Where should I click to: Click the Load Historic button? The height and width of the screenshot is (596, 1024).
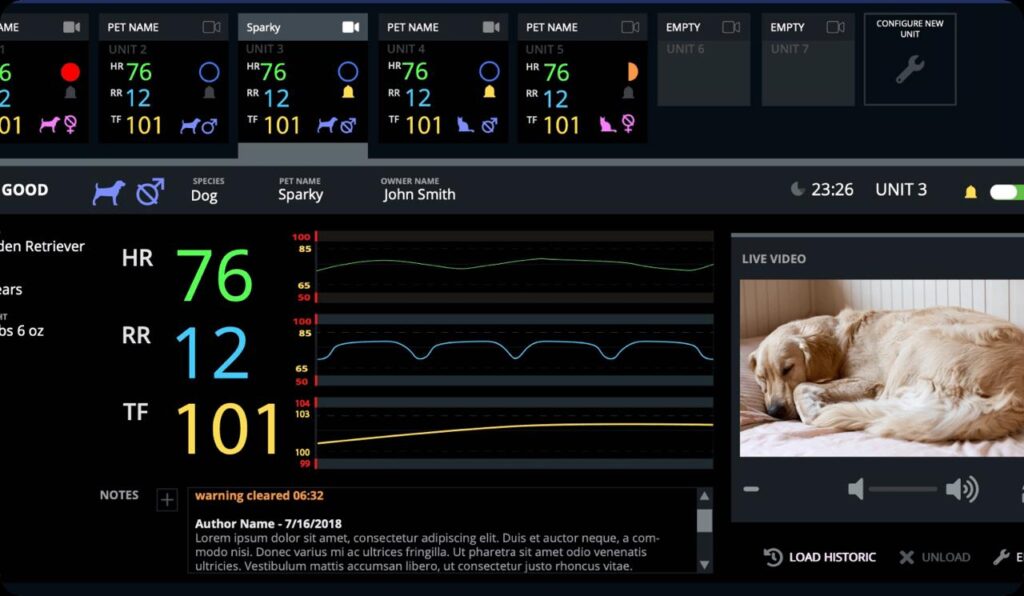821,557
